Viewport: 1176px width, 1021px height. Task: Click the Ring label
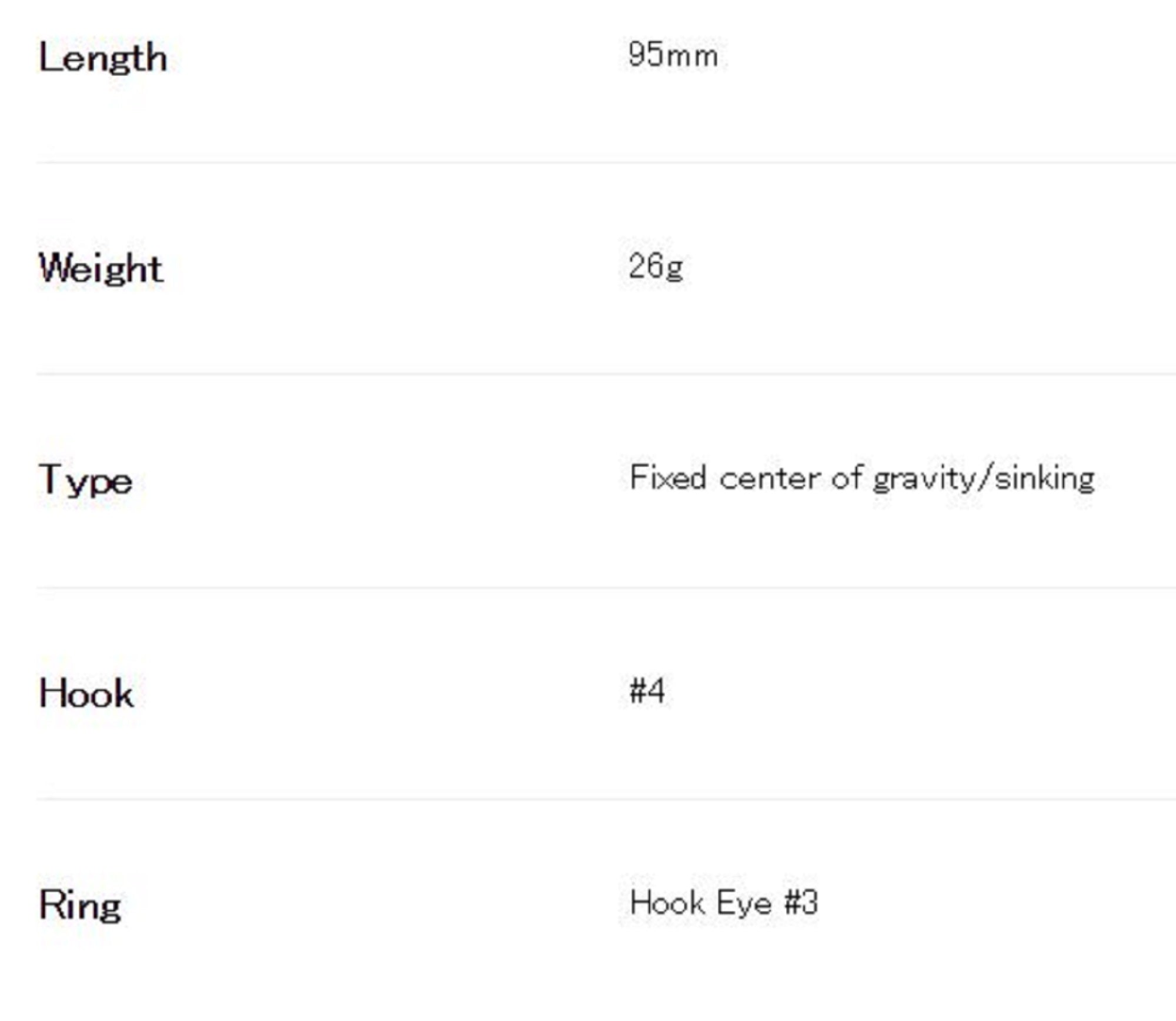click(80, 905)
